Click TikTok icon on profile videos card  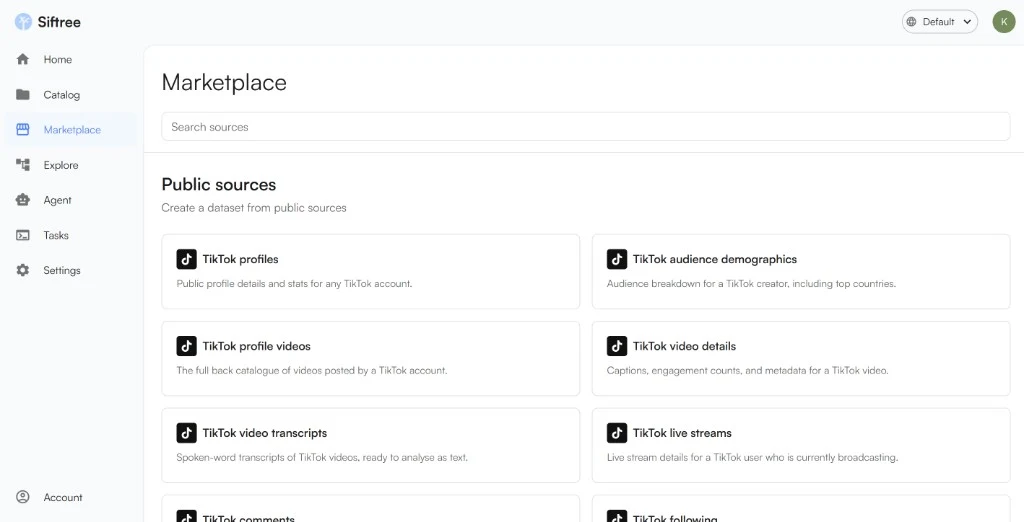pos(187,346)
